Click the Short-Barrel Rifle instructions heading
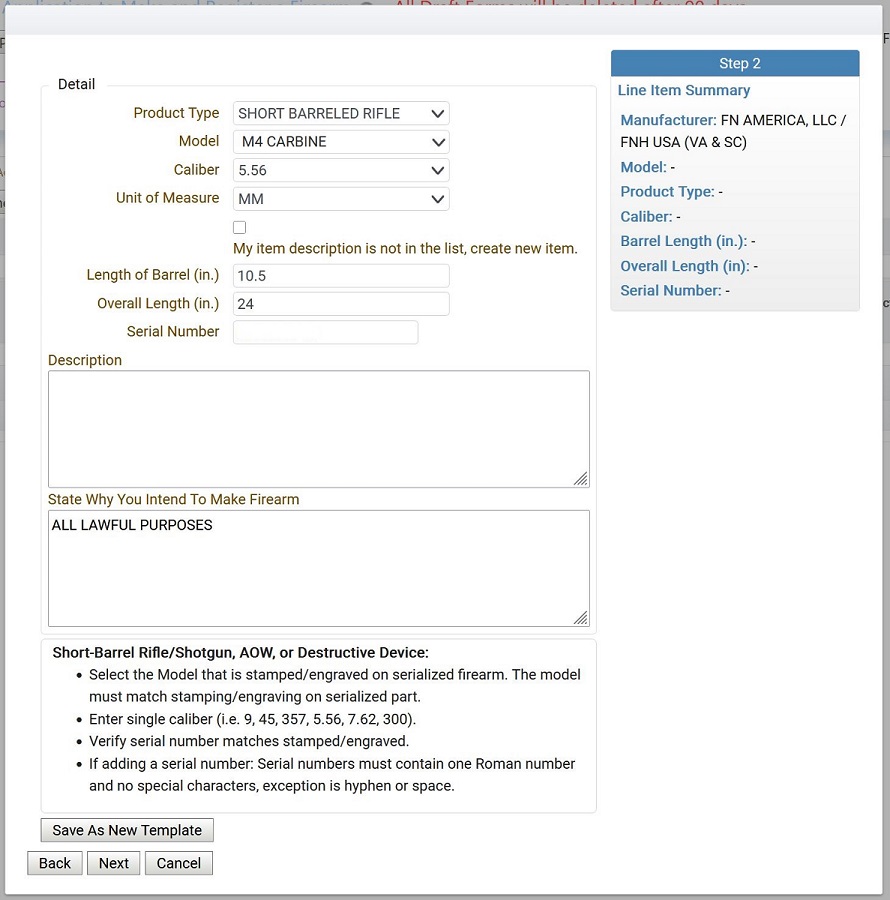The height and width of the screenshot is (900, 890). tap(240, 653)
